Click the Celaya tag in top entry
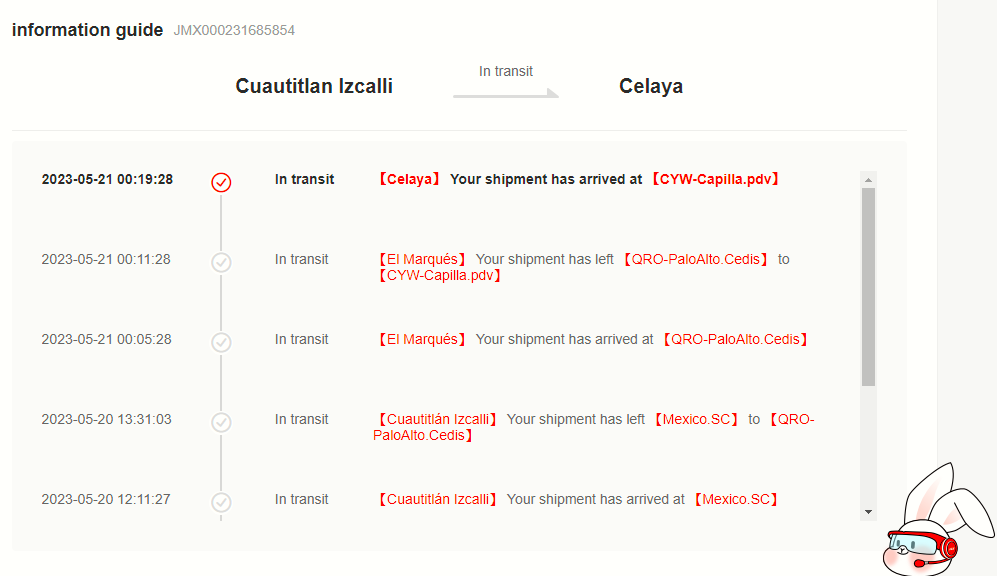997x576 pixels. pyautogui.click(x=408, y=180)
